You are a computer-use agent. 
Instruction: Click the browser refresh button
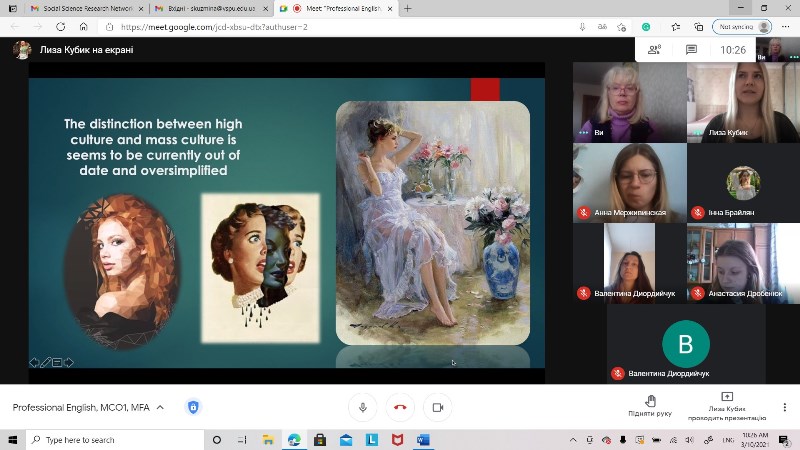60,27
